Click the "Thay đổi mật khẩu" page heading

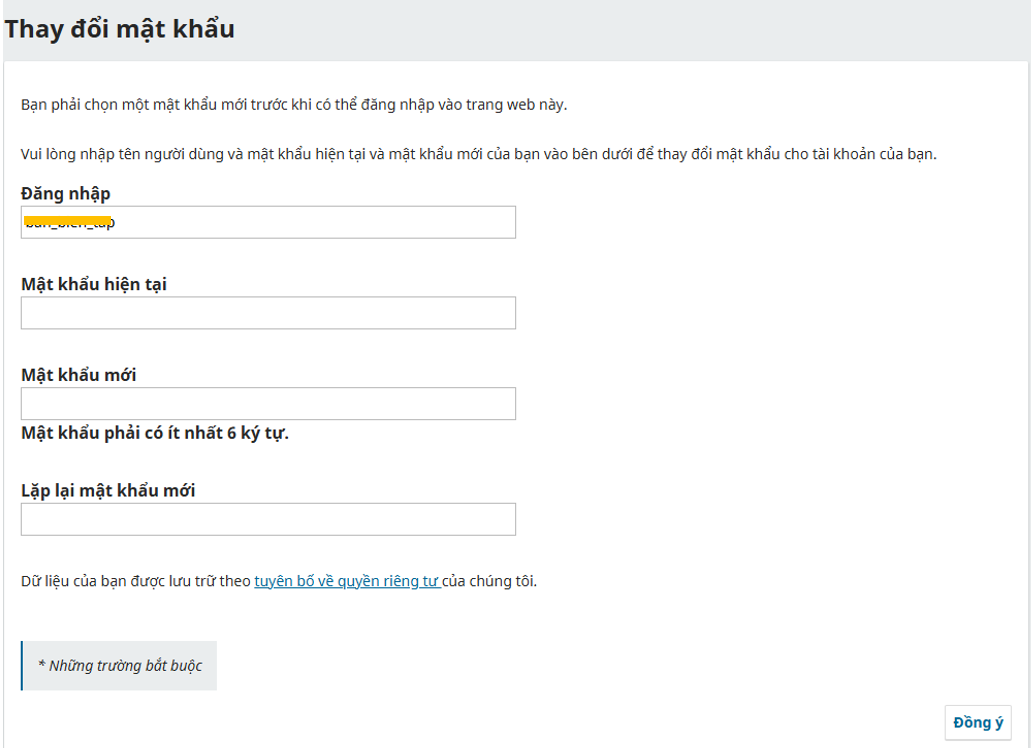[x=120, y=29]
